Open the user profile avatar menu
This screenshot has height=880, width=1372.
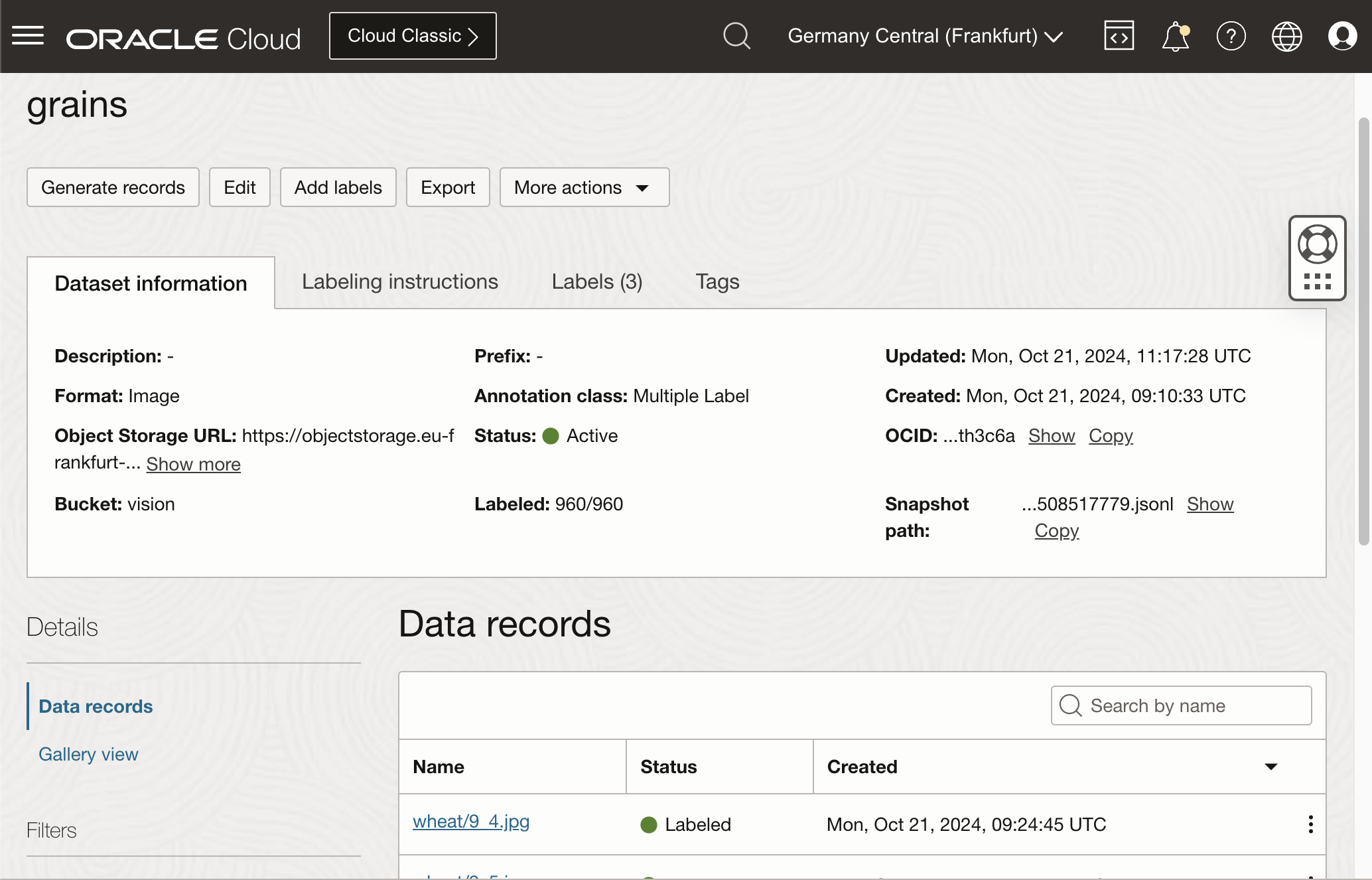tap(1342, 36)
